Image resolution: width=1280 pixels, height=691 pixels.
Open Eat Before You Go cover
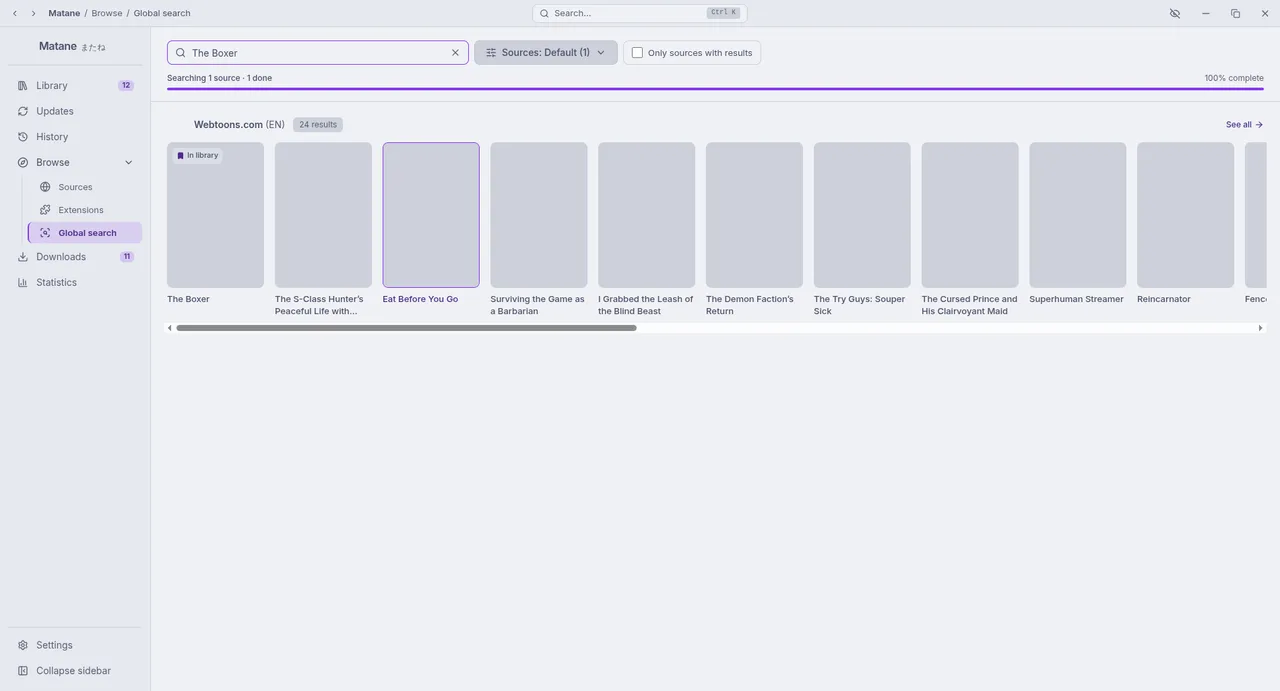point(431,215)
